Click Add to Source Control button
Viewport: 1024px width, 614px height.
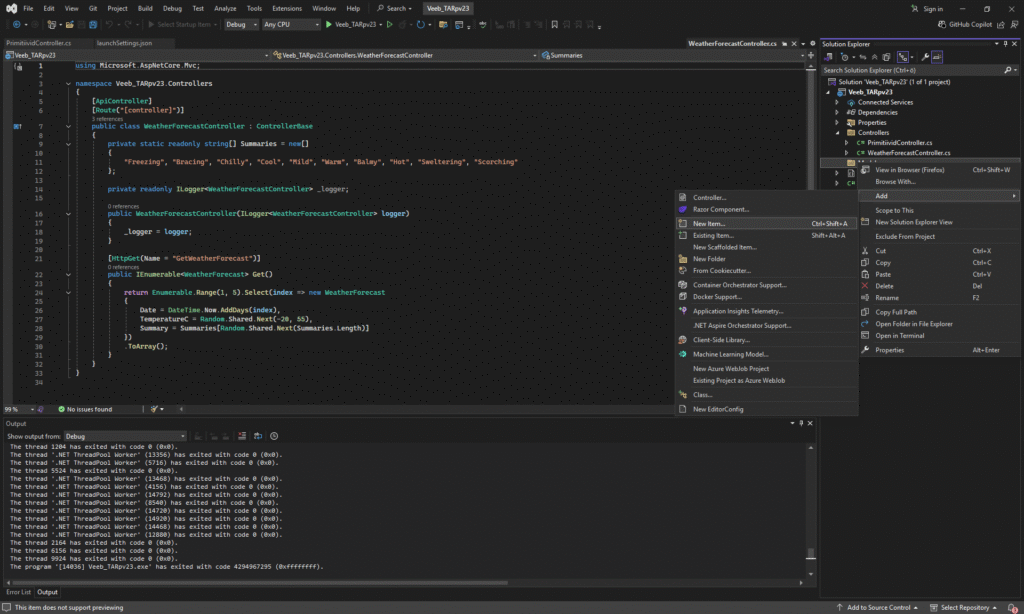tap(878, 607)
